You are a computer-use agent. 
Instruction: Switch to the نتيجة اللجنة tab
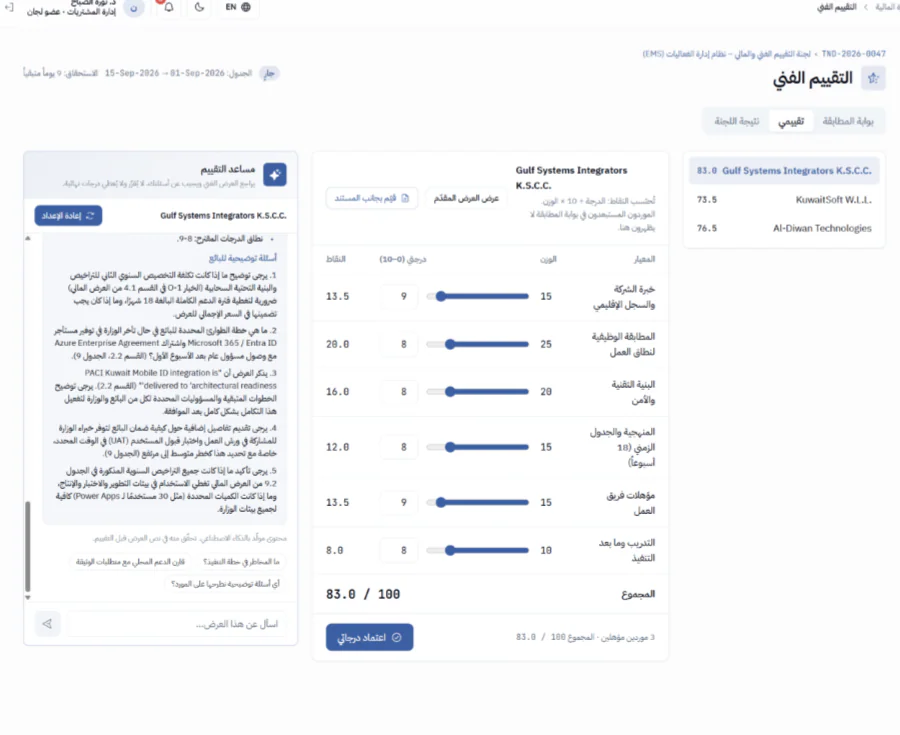click(736, 121)
